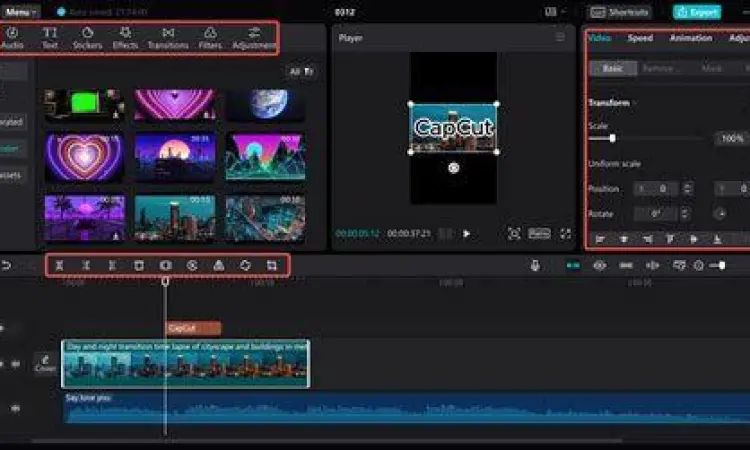Open the Filters tab

click(210, 38)
